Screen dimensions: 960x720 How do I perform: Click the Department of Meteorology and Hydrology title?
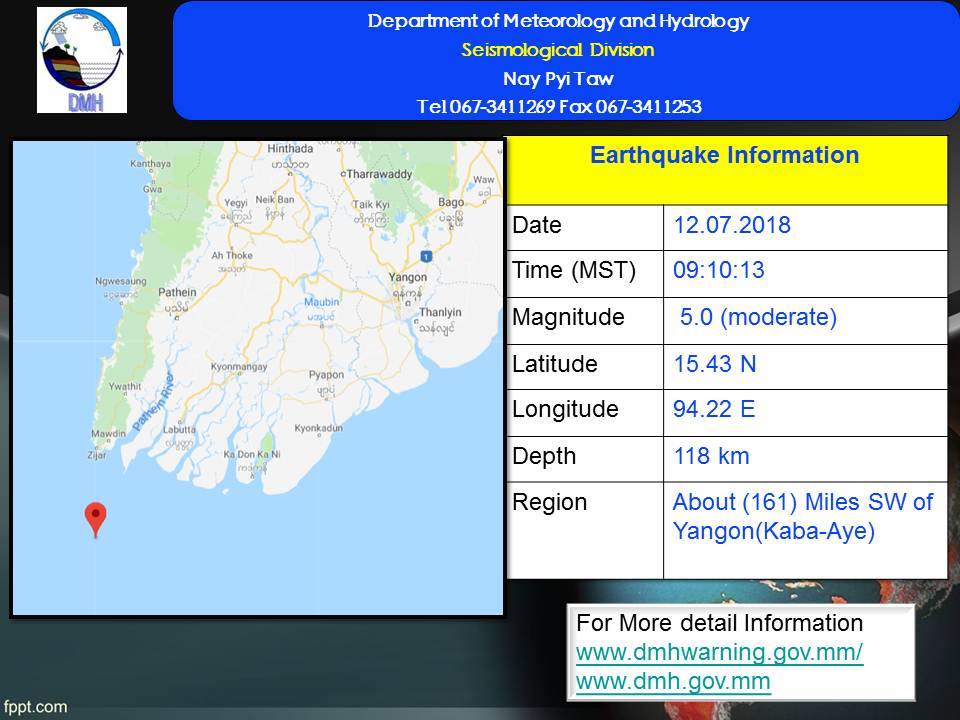pos(558,21)
